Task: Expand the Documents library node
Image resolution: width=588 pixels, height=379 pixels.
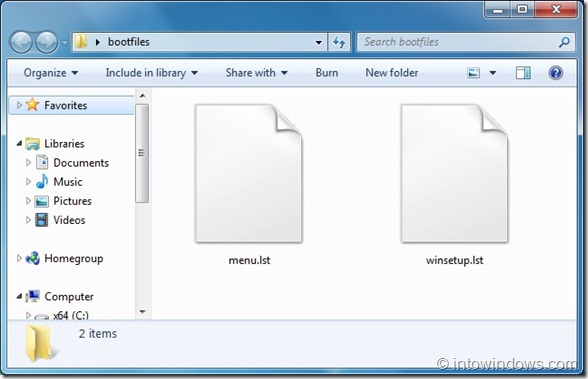Action: point(28,162)
